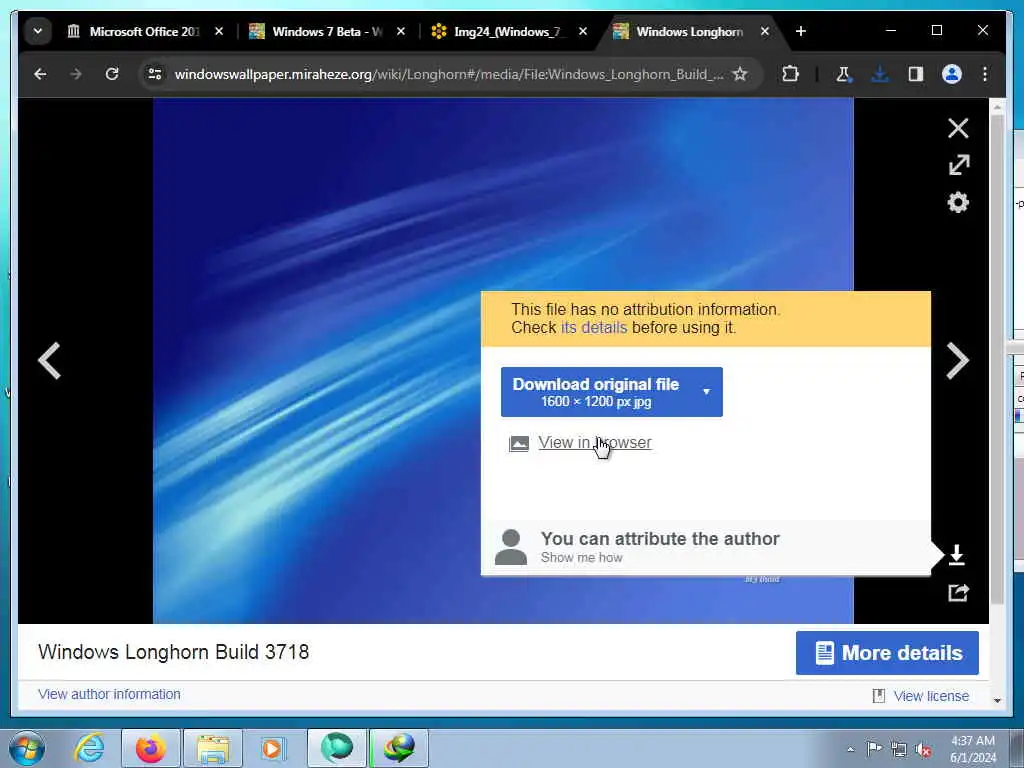The image size is (1024, 768).
Task: Click 'Show me how' attribution text
Action: (x=581, y=558)
